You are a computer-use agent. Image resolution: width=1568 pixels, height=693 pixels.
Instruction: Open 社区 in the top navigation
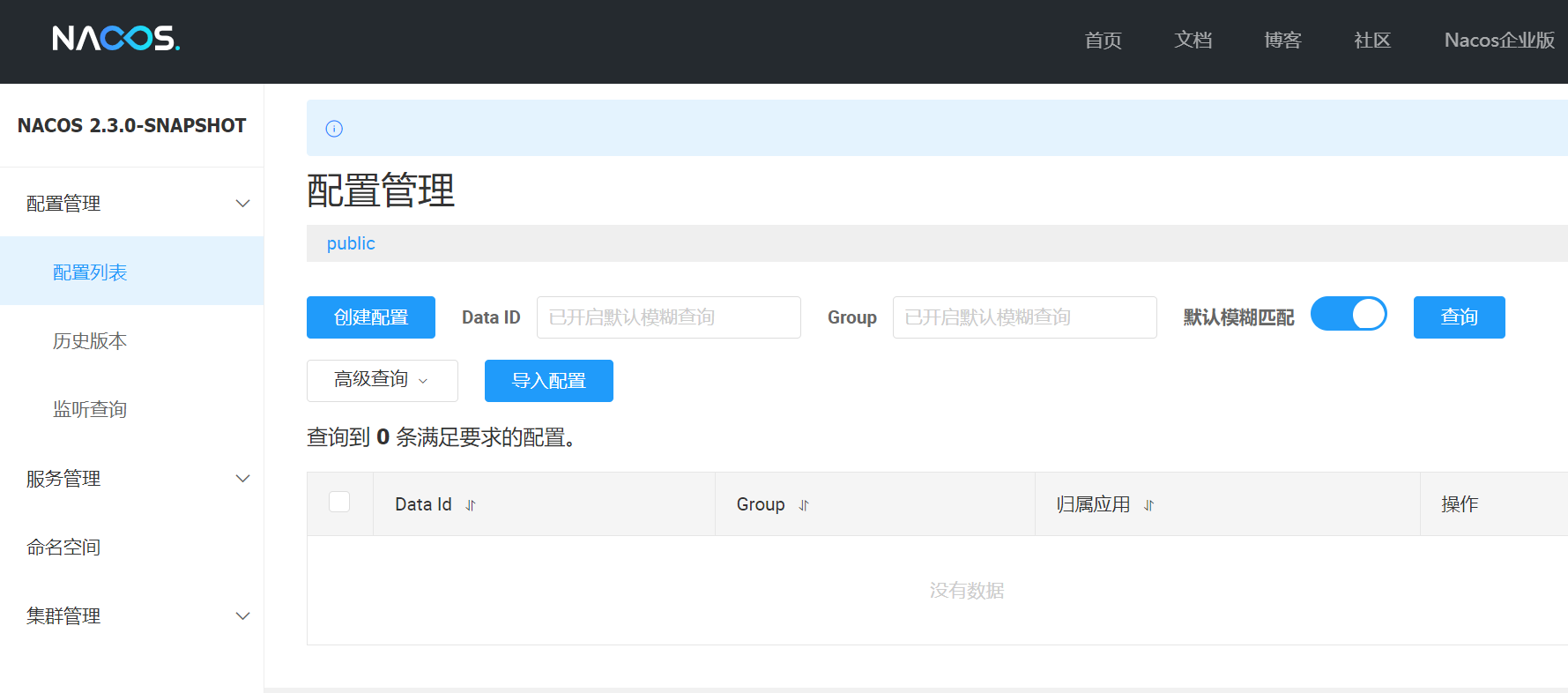tap(1372, 41)
